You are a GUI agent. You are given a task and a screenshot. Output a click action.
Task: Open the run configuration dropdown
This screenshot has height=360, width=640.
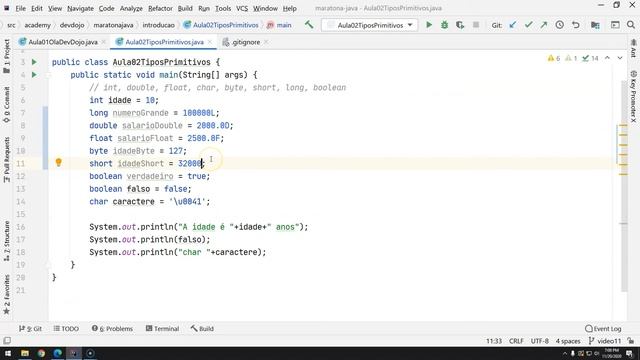370,25
